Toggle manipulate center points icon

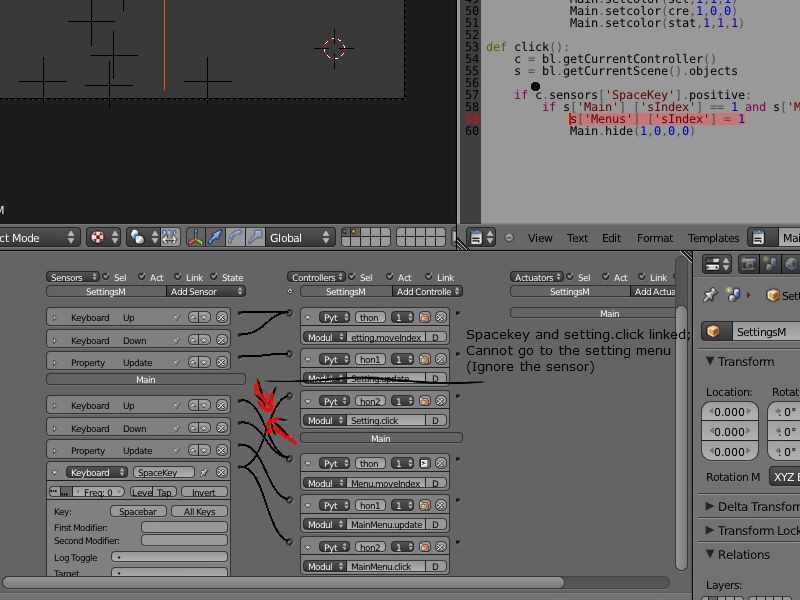coord(170,237)
